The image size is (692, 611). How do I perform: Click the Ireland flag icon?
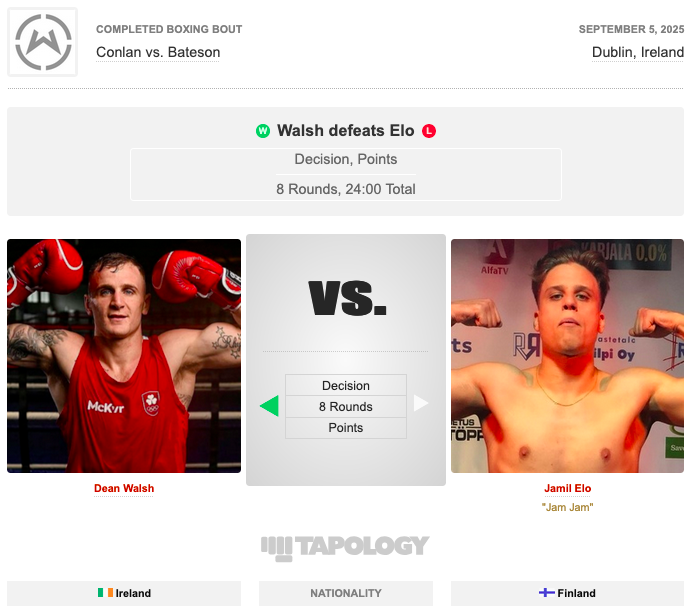pos(105,592)
